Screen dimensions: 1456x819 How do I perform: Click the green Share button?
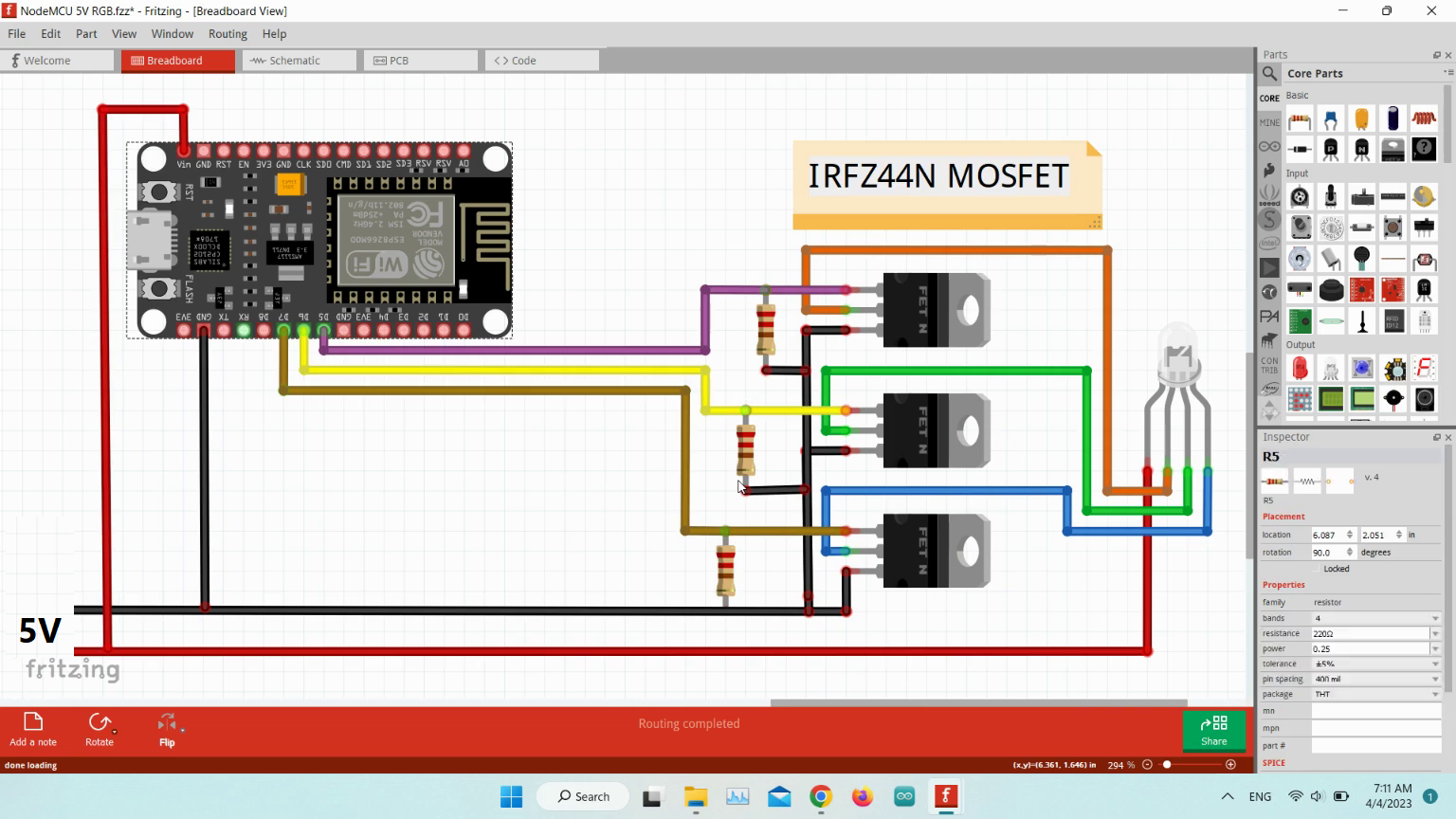[x=1213, y=731]
